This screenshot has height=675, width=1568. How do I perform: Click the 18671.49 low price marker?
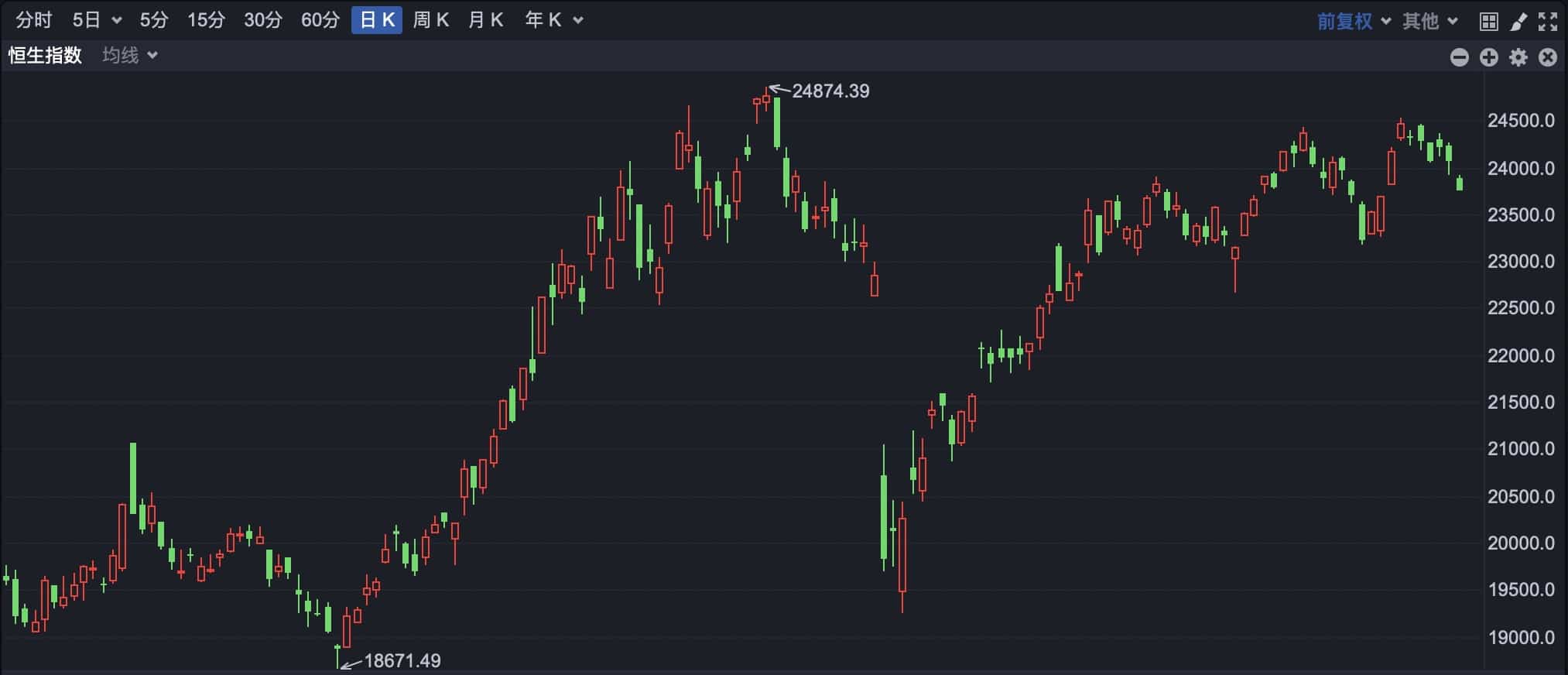[x=402, y=660]
